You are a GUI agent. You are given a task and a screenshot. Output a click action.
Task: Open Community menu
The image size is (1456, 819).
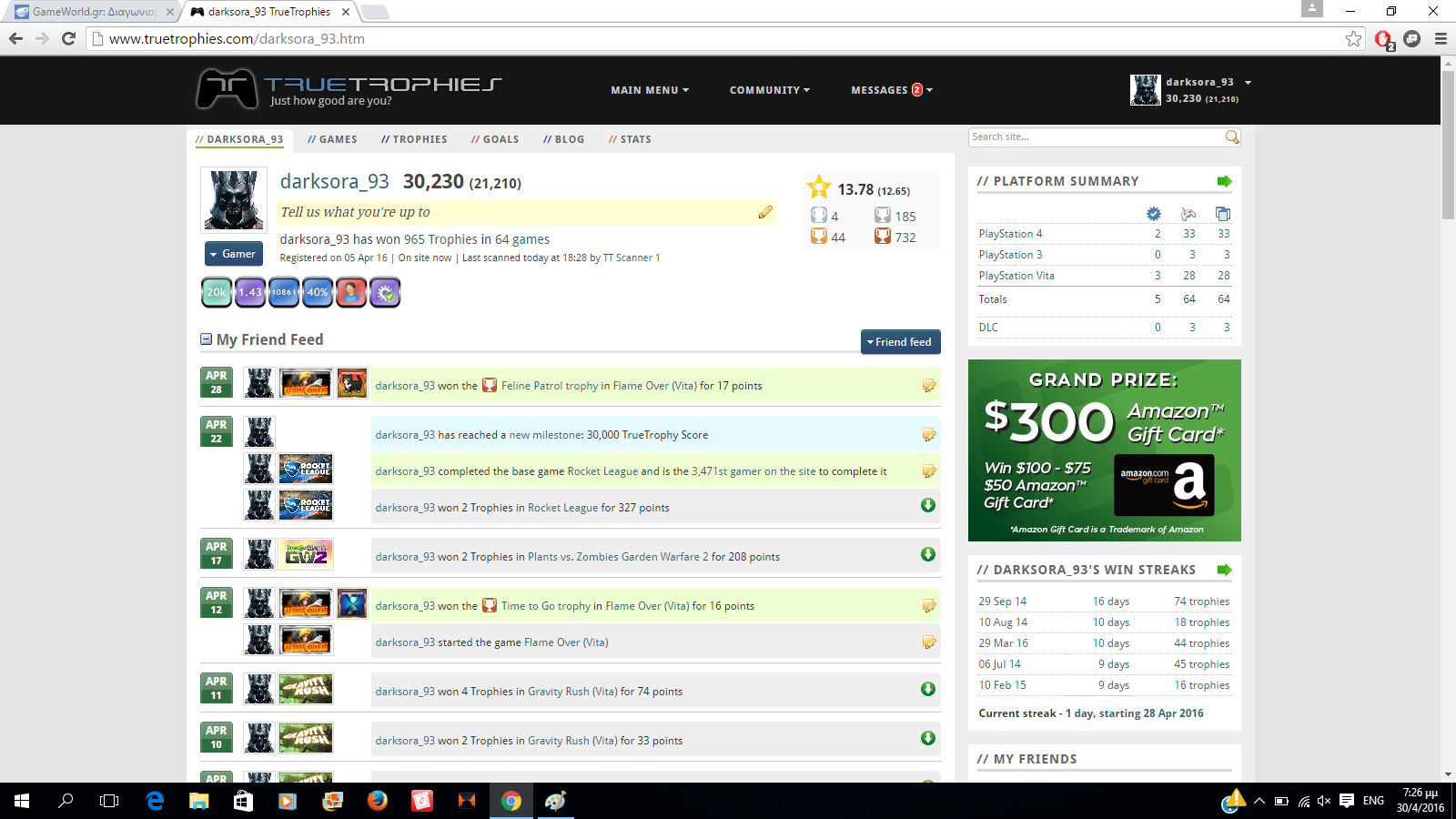click(769, 90)
